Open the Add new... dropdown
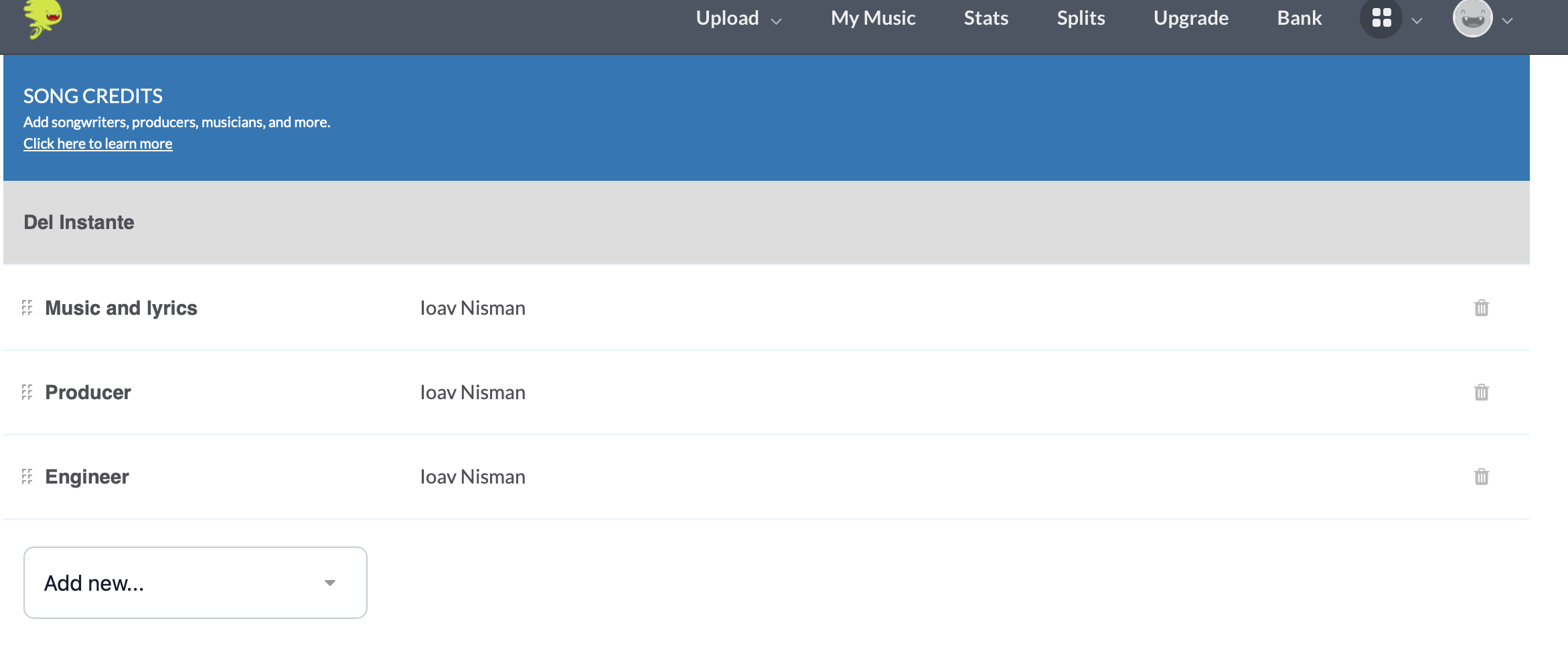Screen dimensions: 1568x651 click(195, 583)
